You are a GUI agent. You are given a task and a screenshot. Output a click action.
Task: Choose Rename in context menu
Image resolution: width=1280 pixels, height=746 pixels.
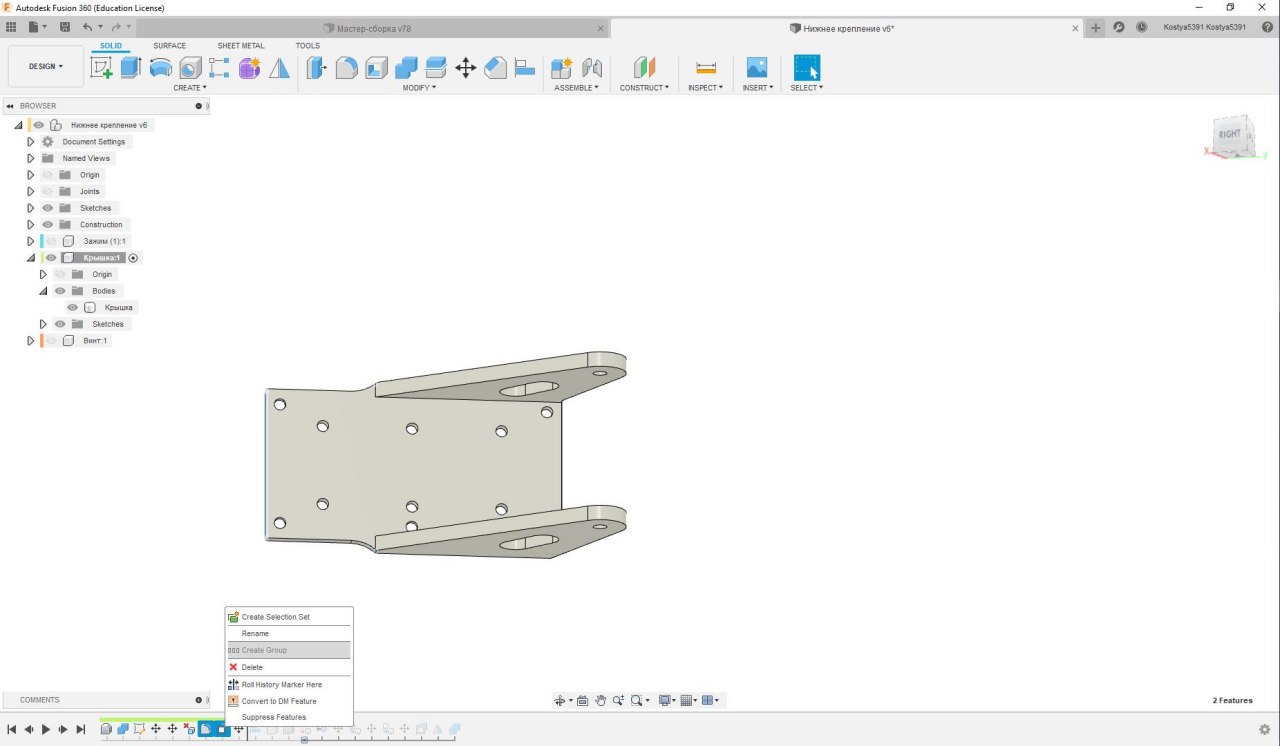click(x=288, y=634)
